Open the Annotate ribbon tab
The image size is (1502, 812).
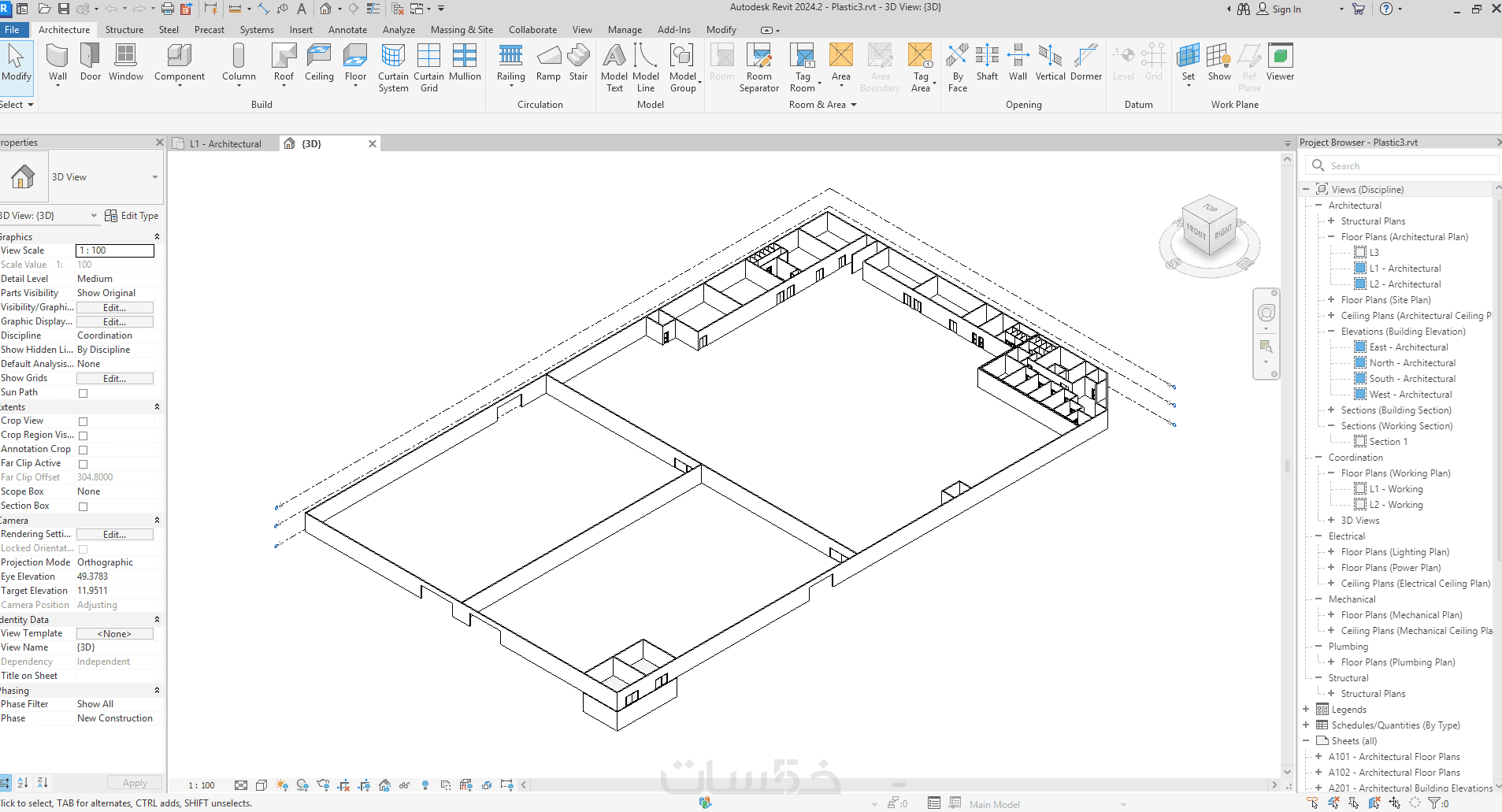click(347, 30)
